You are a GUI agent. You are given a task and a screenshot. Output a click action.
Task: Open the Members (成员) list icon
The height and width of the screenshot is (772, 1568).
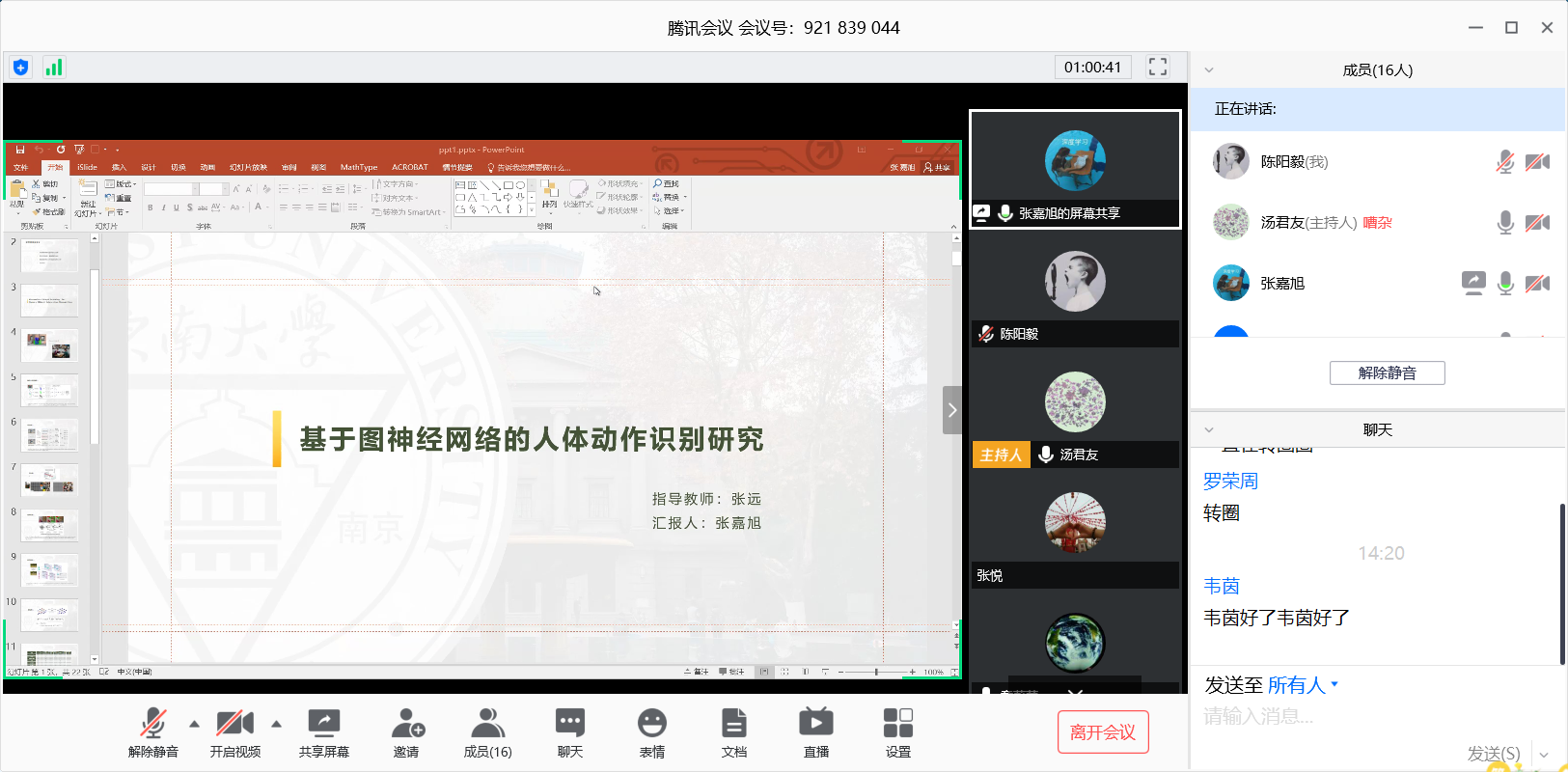(x=487, y=732)
